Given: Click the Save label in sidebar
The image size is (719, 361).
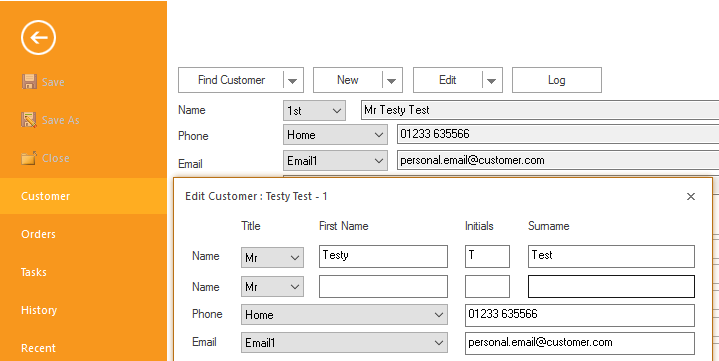Looking at the screenshot, I should pyautogui.click(x=53, y=82).
